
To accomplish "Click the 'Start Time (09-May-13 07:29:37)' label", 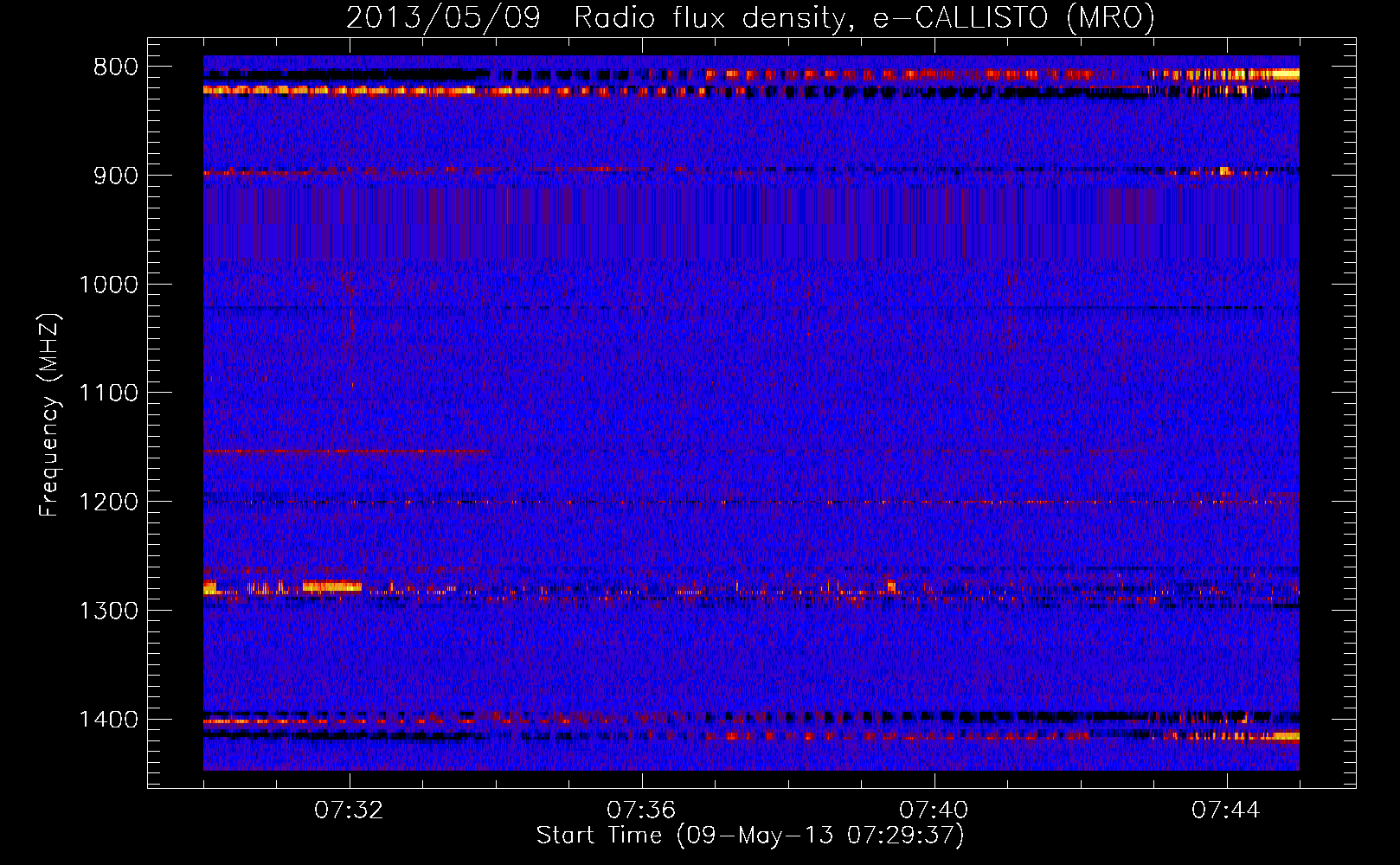I will click(x=750, y=836).
